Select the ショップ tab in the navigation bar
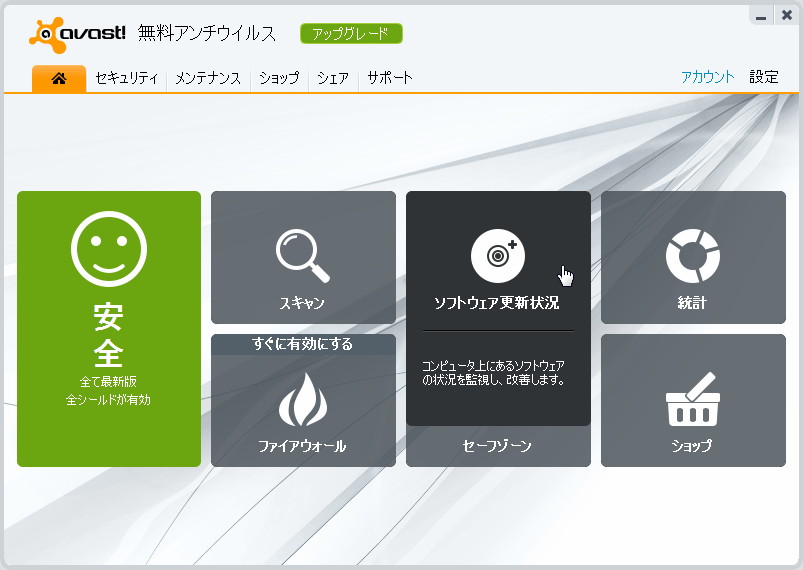This screenshot has height=570, width=803. click(279, 78)
